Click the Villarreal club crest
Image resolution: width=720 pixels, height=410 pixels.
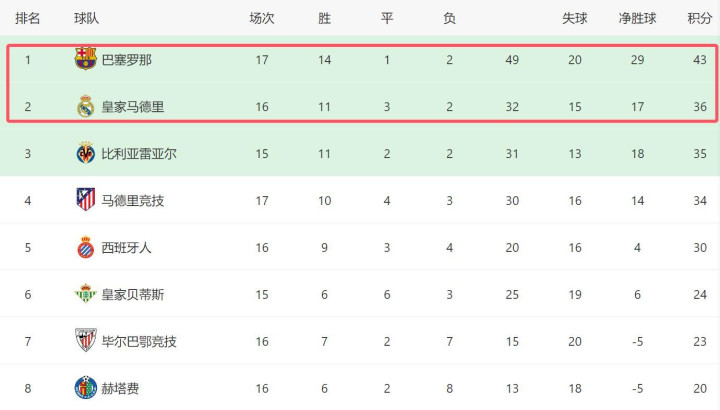pyautogui.click(x=86, y=153)
